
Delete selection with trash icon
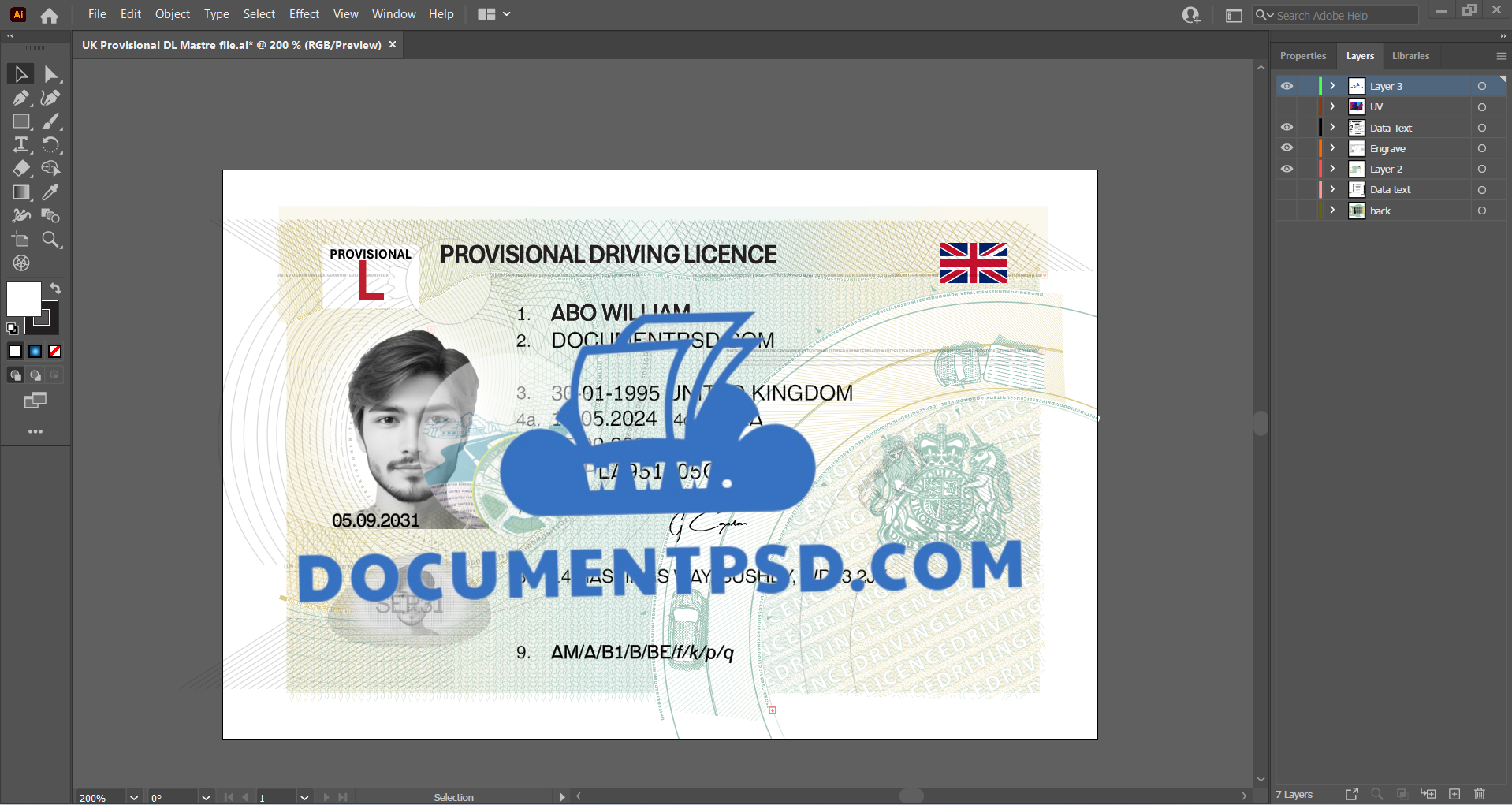1480,794
